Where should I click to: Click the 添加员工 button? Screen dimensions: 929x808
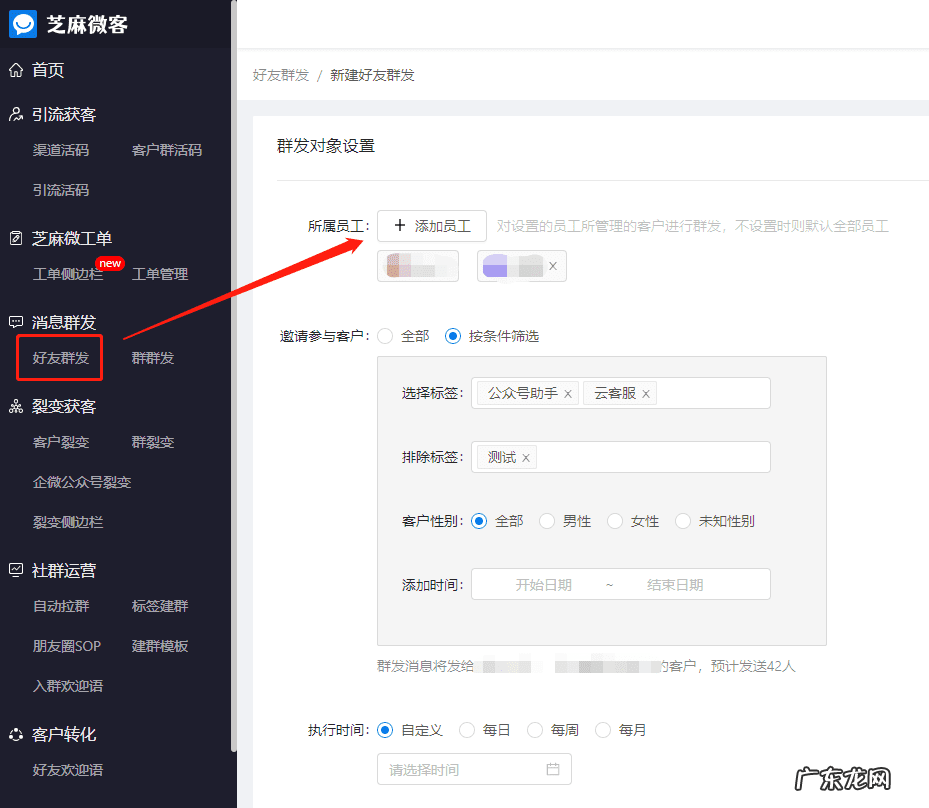431,226
